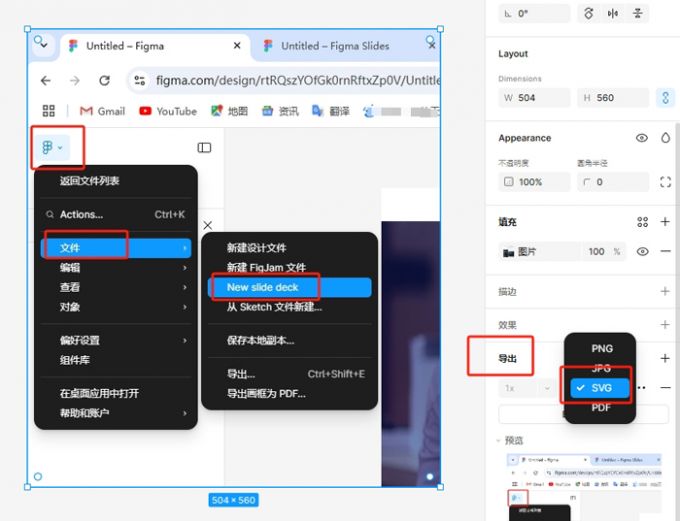
Task: Open the site info icon in address bar
Action: [140, 81]
